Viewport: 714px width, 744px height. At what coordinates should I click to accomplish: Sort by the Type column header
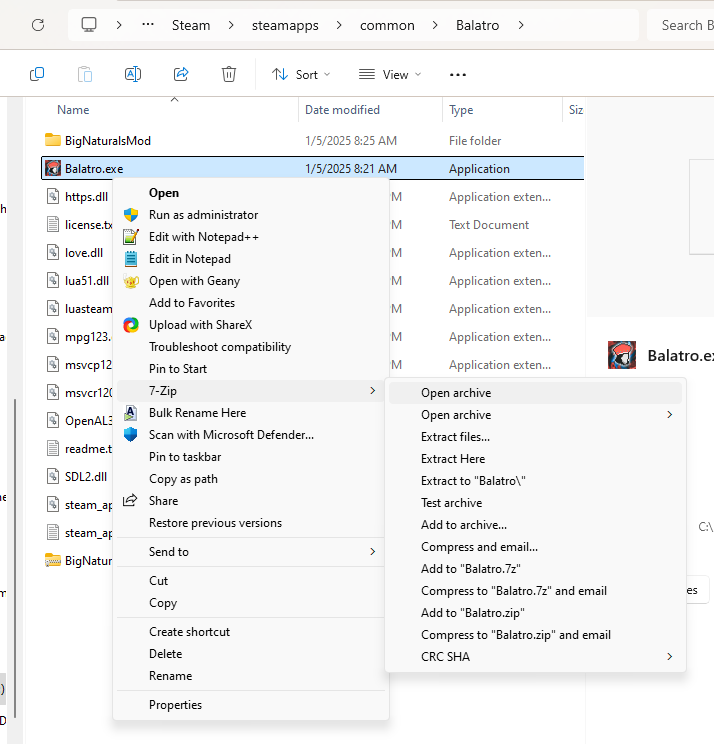coord(461,110)
